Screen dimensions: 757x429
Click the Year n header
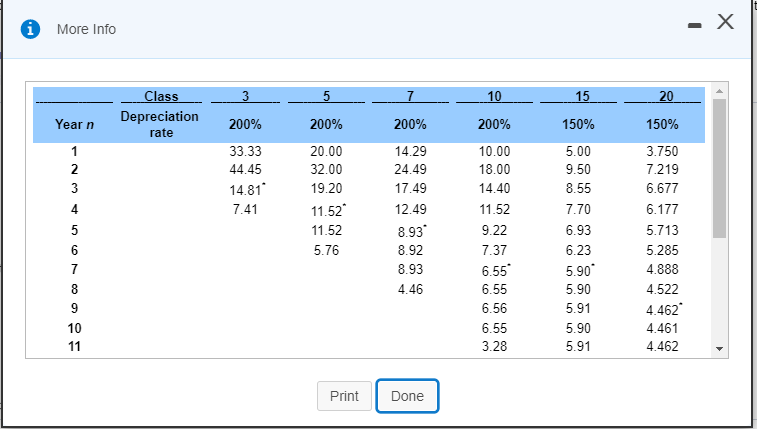tap(74, 125)
